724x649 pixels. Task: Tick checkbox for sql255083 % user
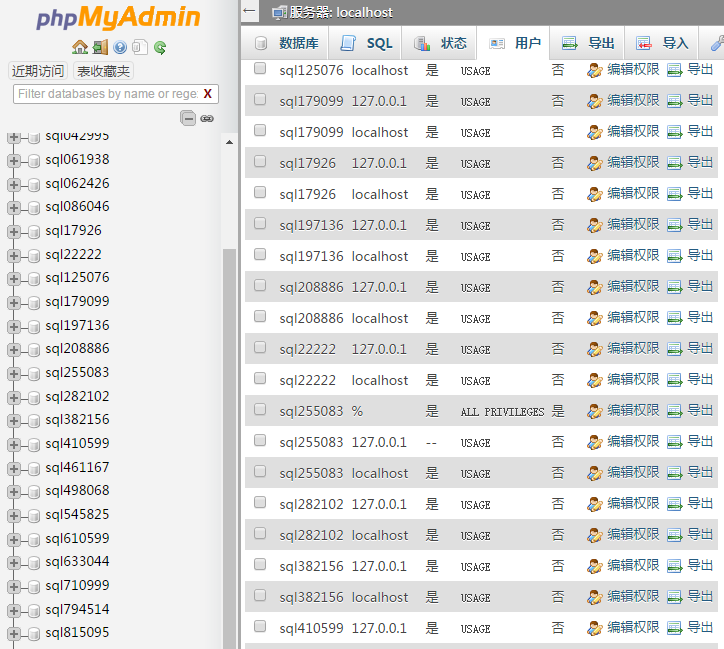pyautogui.click(x=260, y=409)
